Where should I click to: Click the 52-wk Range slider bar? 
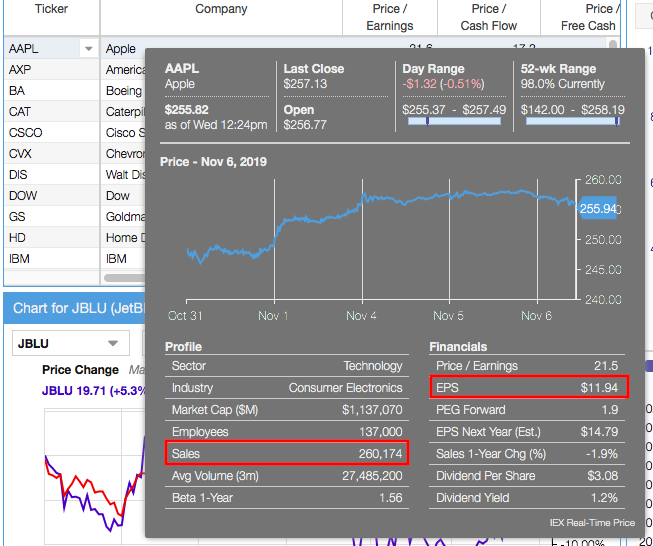[573, 121]
